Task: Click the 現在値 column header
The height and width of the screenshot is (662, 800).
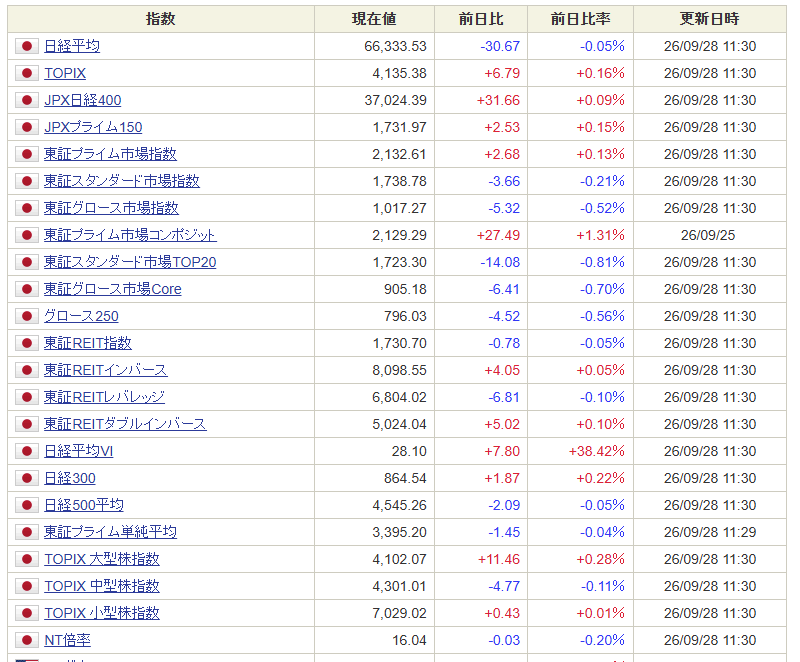Action: point(374,19)
